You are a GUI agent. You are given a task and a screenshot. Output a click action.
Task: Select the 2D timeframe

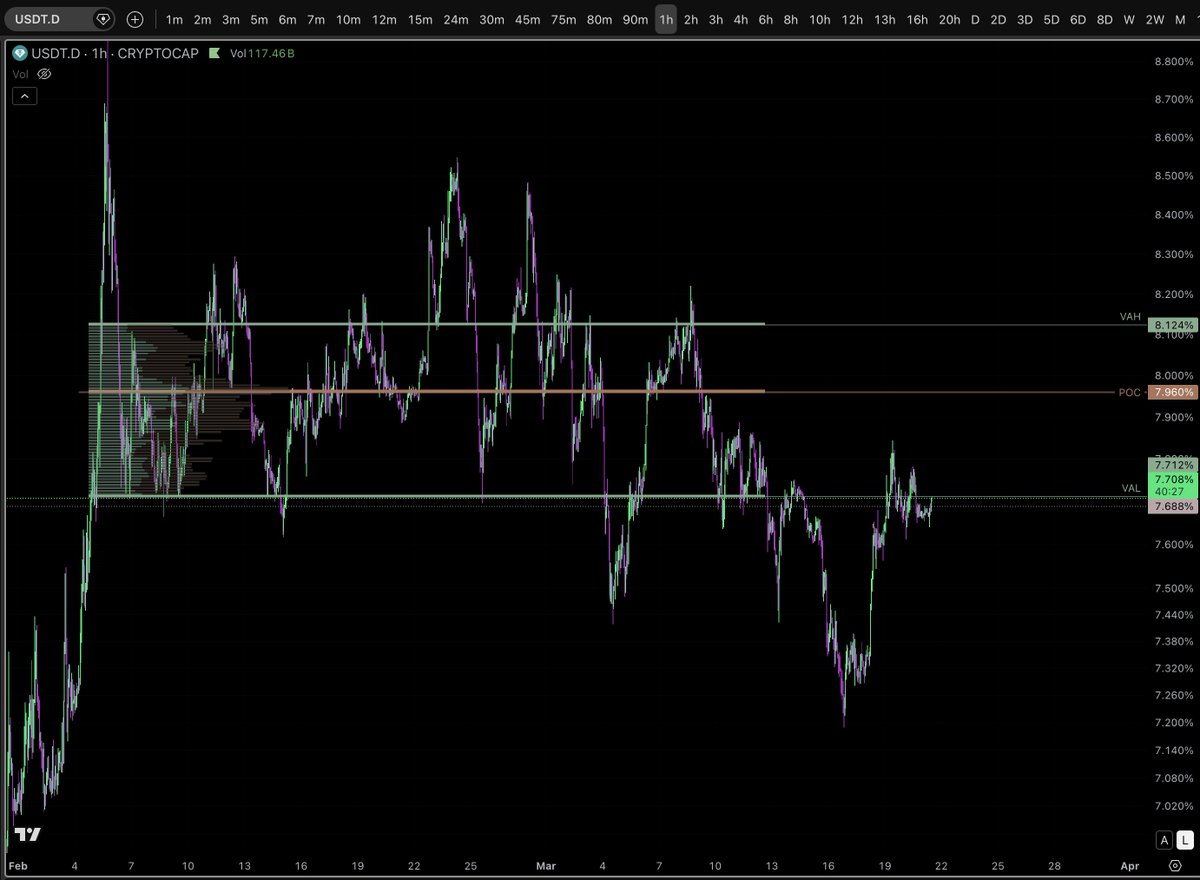pos(998,20)
